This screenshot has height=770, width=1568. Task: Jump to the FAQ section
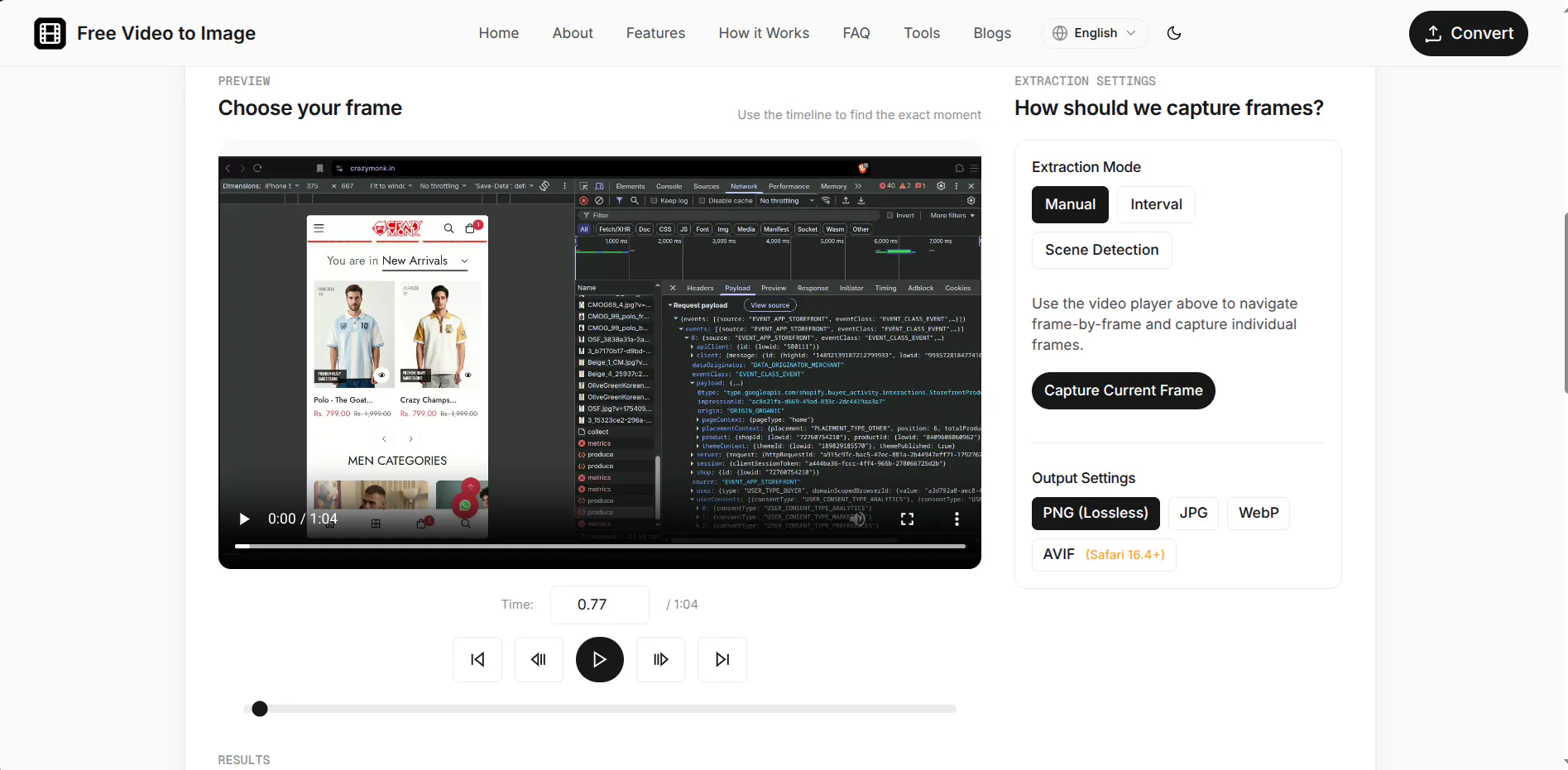pyautogui.click(x=856, y=33)
